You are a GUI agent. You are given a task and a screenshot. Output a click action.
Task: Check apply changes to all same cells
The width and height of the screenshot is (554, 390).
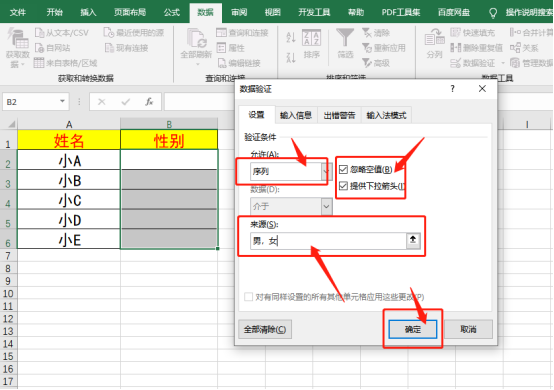point(248,296)
